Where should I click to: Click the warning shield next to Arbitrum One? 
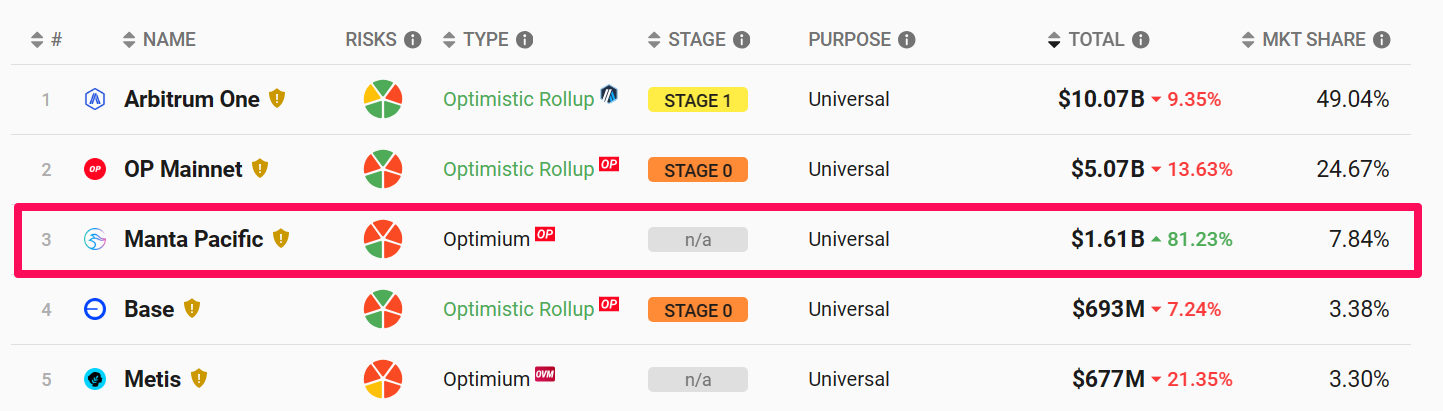pyautogui.click(x=277, y=99)
